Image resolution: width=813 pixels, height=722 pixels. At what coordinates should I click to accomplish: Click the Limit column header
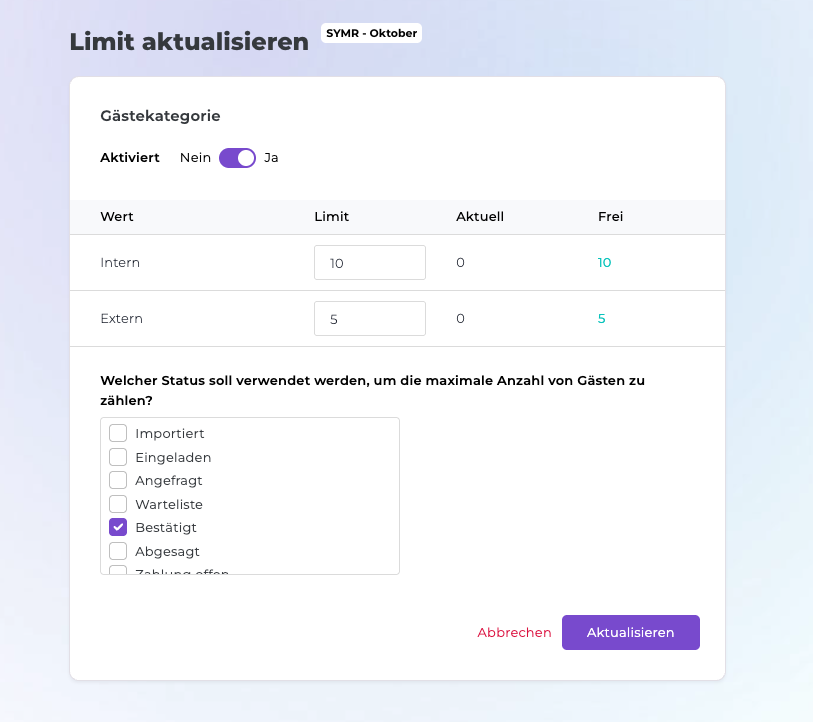tap(331, 217)
